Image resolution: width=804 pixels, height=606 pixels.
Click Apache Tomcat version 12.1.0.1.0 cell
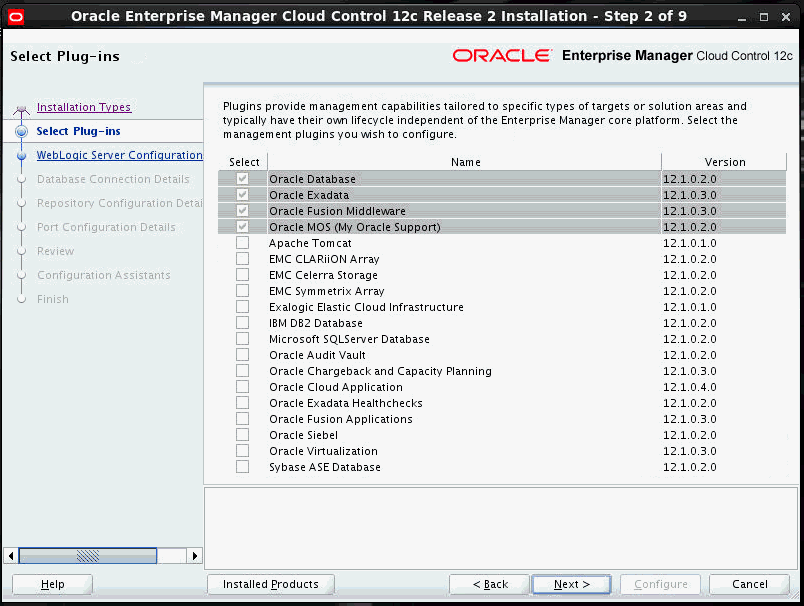point(689,243)
